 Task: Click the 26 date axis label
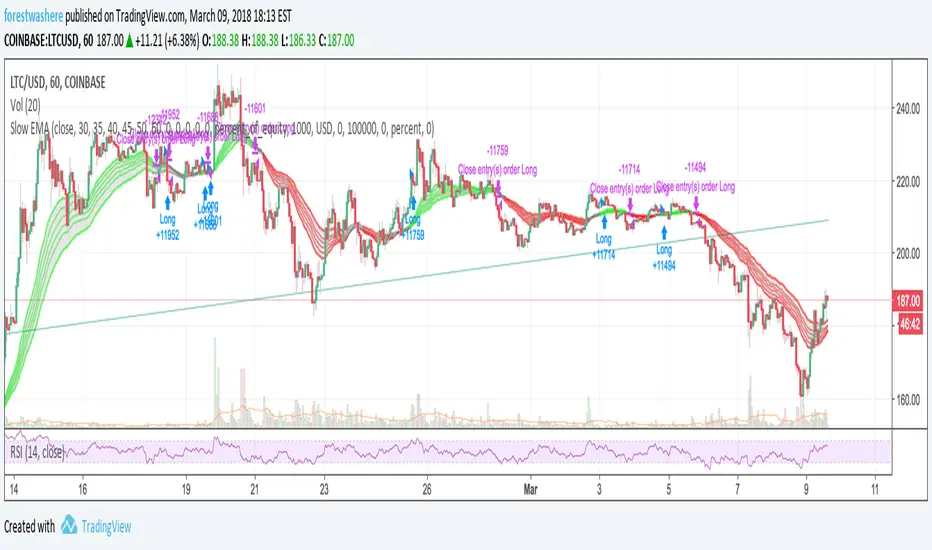[x=427, y=490]
